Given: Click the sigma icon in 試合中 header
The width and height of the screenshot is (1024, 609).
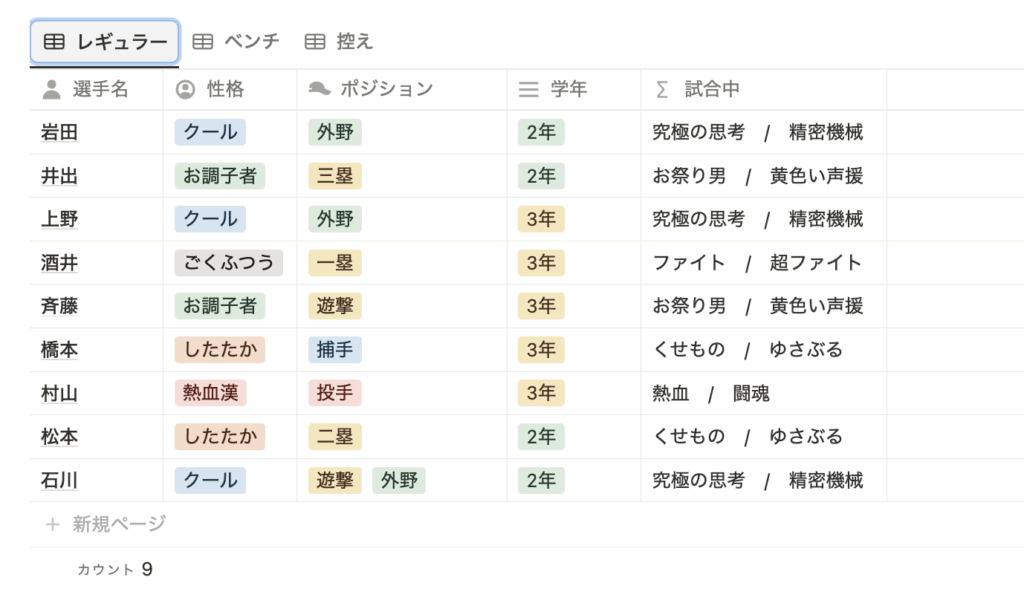Looking at the screenshot, I should 662,89.
